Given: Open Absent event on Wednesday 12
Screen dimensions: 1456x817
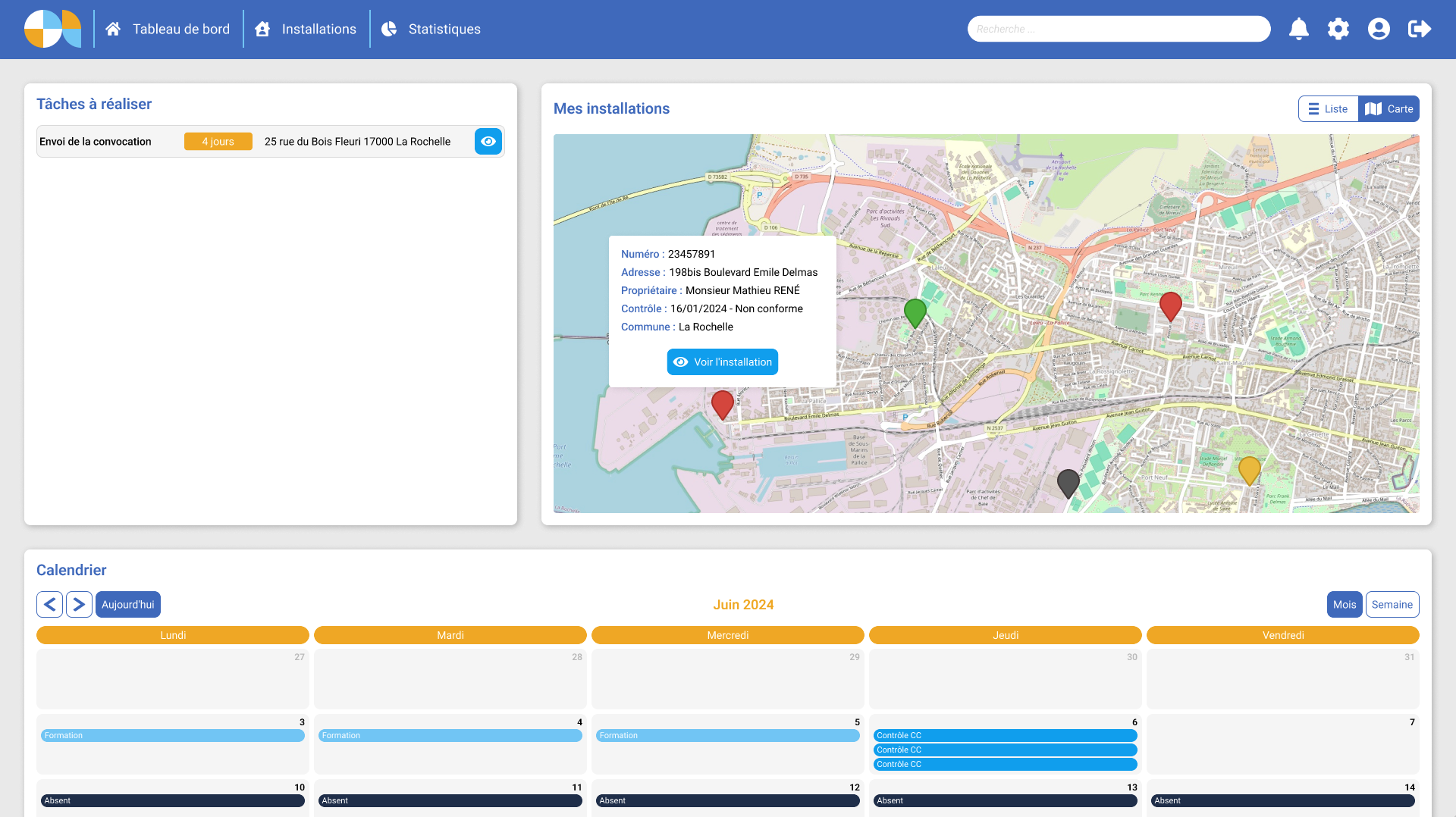Looking at the screenshot, I should 728,800.
